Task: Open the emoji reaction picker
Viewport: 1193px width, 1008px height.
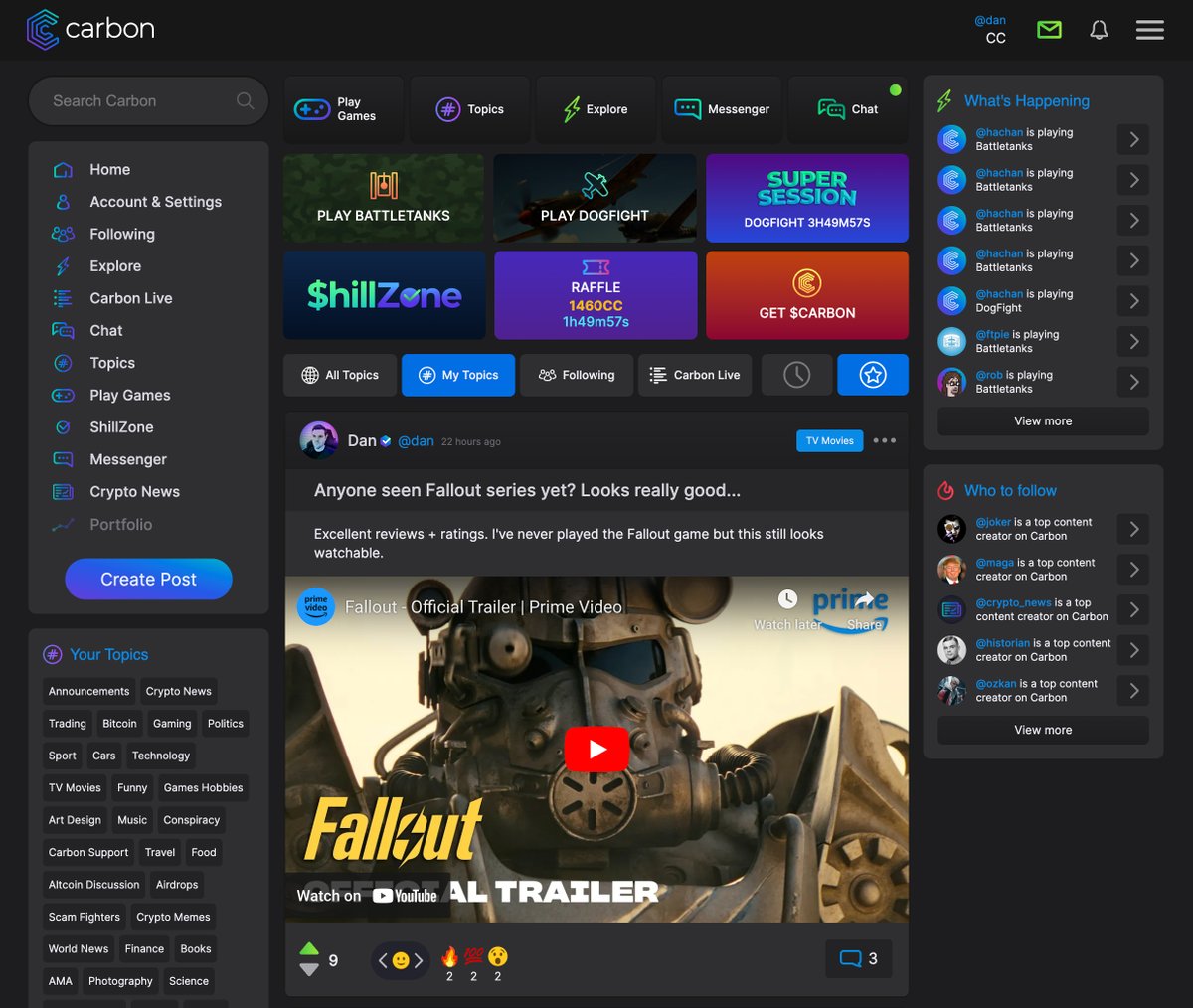Action: pos(401,960)
